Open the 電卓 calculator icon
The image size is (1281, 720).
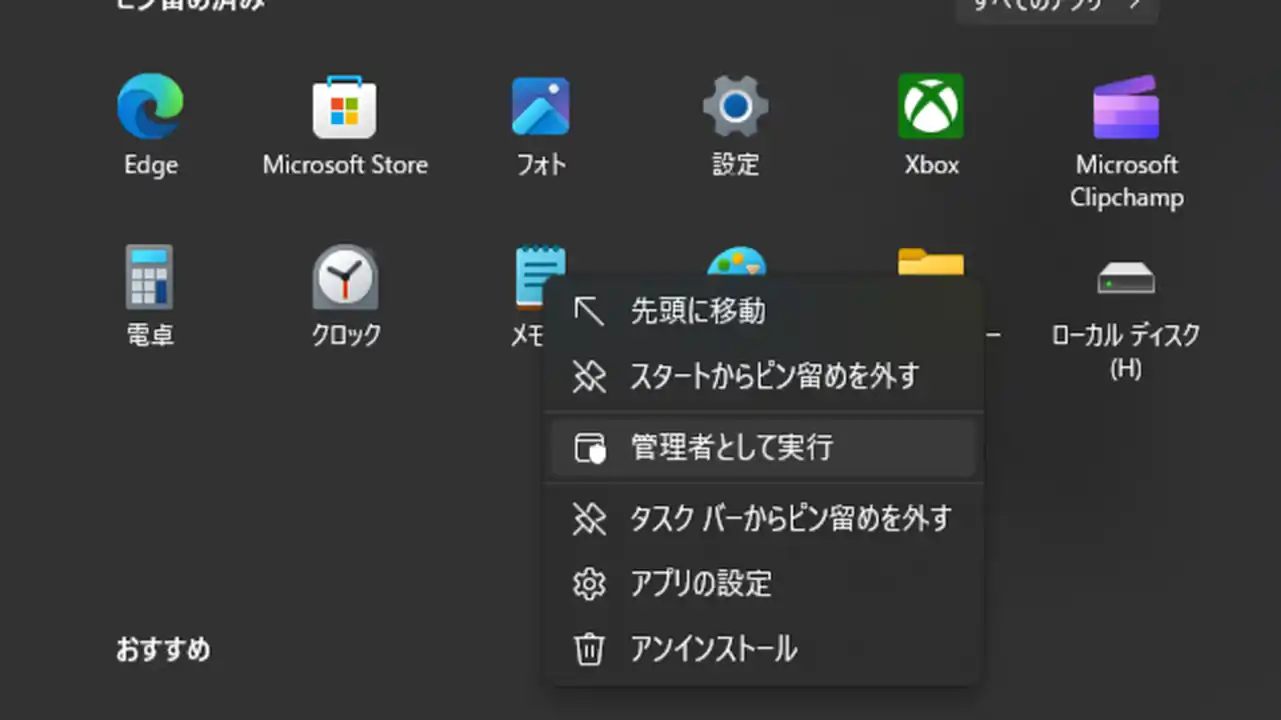tap(150, 276)
